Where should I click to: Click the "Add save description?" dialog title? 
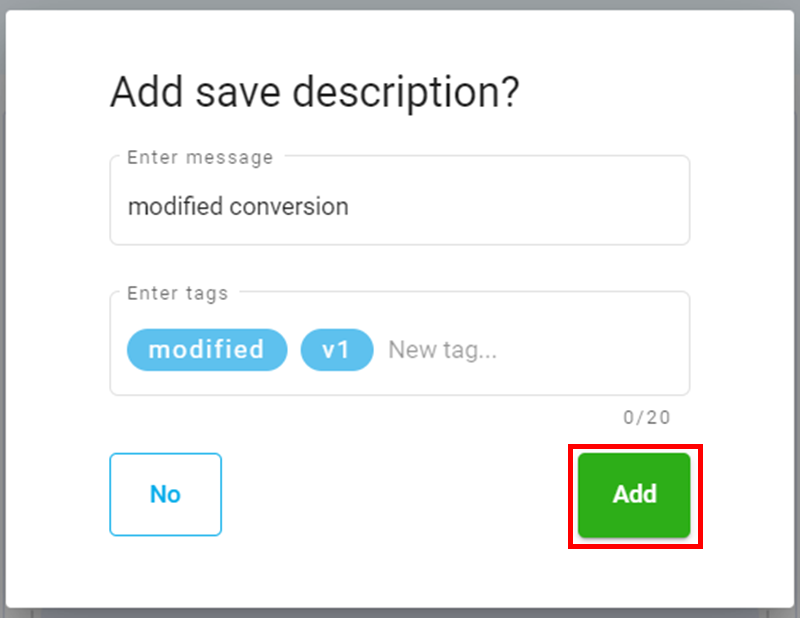click(314, 92)
